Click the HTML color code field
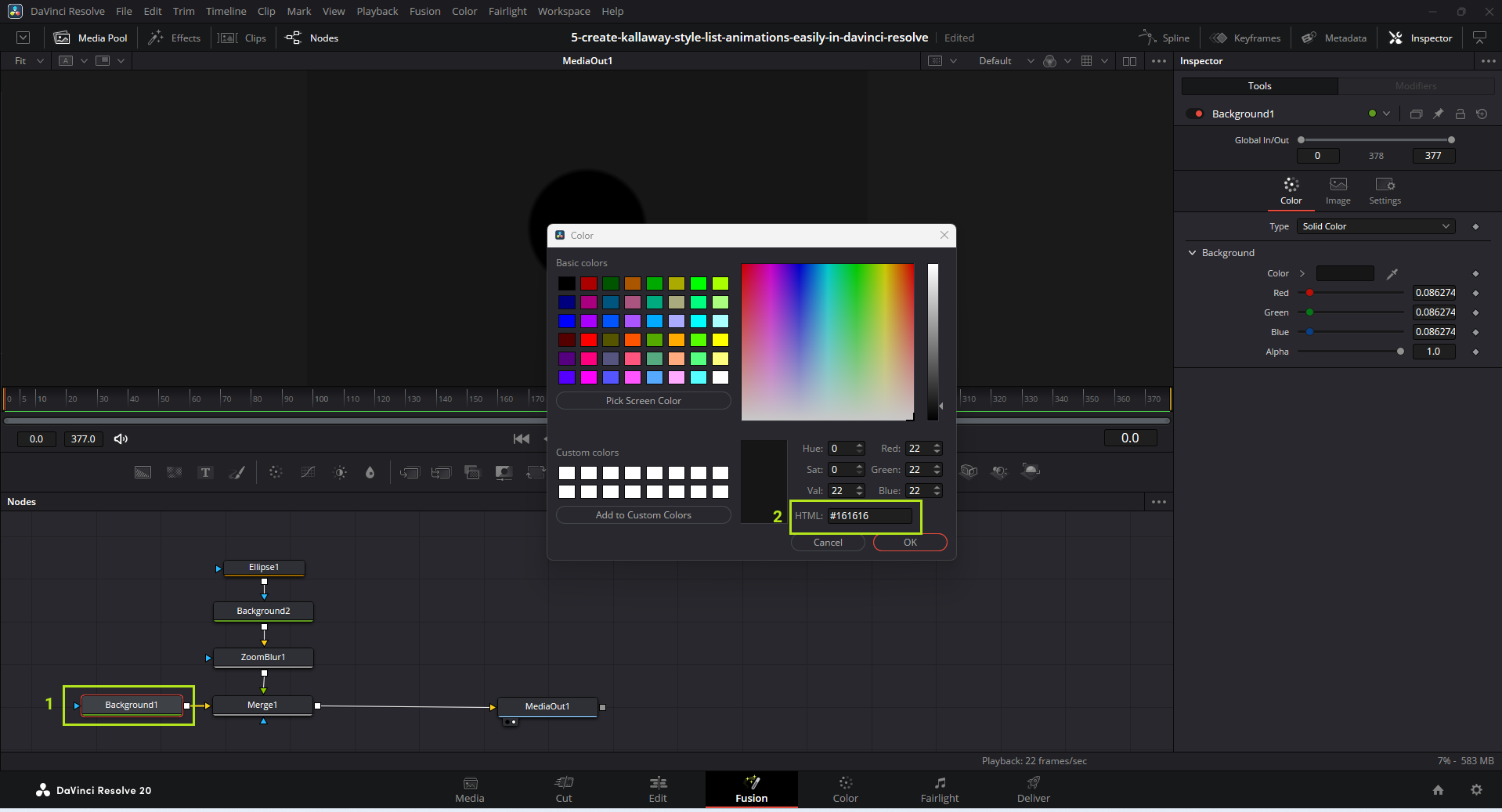Screen dimensions: 1502x812 click(x=869, y=515)
